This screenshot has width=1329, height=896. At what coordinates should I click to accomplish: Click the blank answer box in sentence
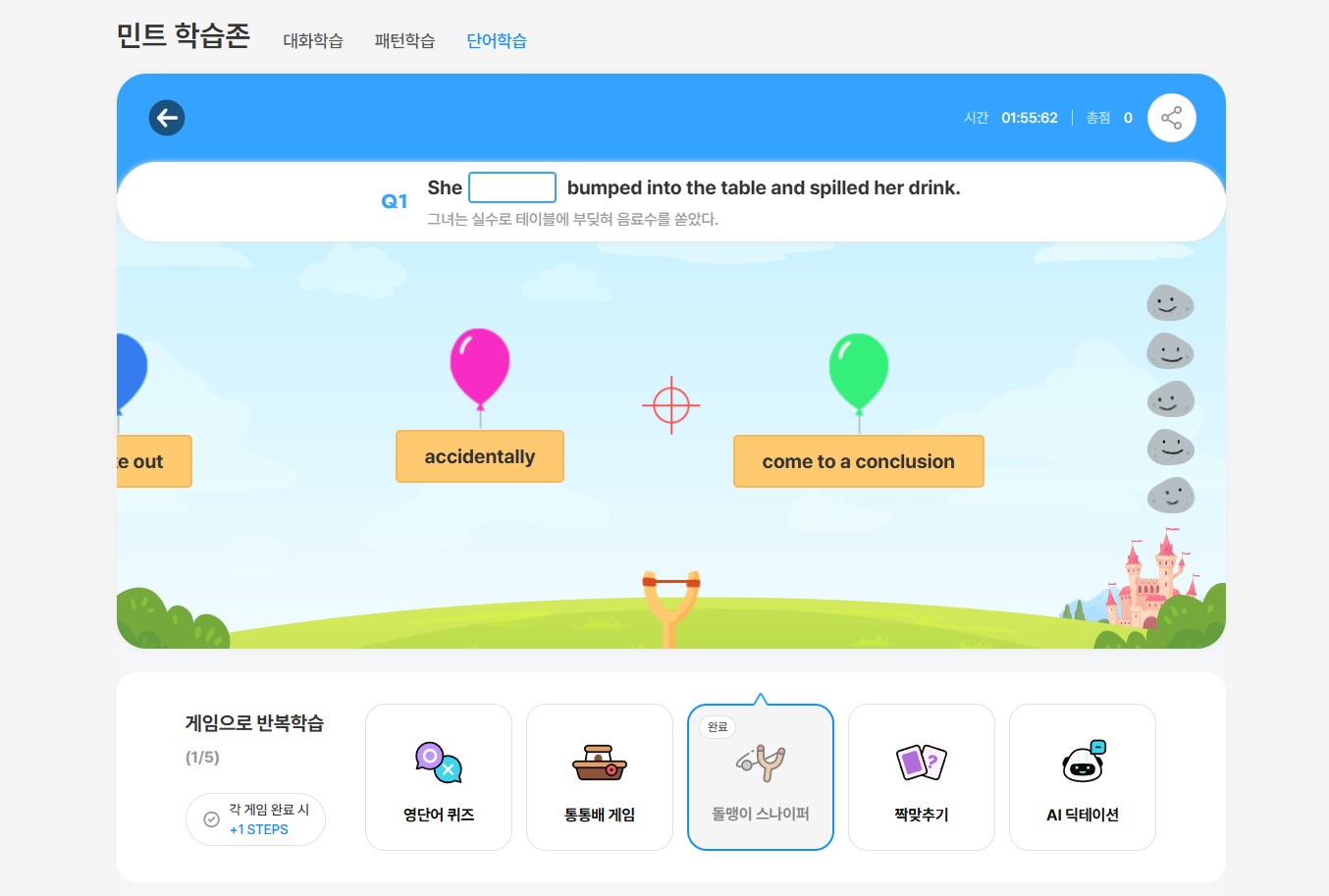[x=512, y=187]
